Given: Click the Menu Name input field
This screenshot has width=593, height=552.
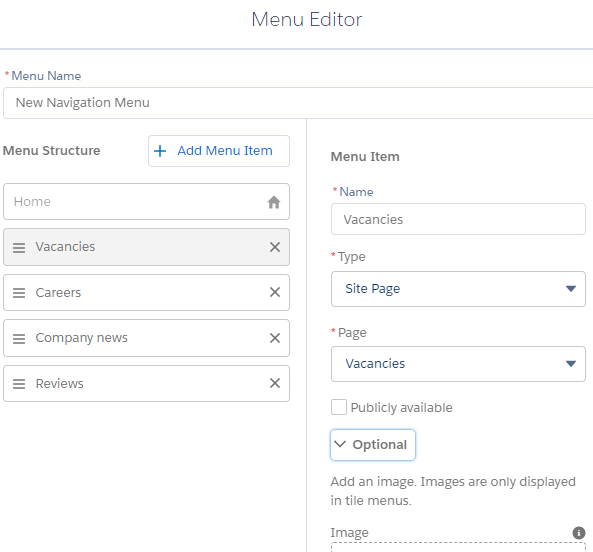Looking at the screenshot, I should [298, 103].
